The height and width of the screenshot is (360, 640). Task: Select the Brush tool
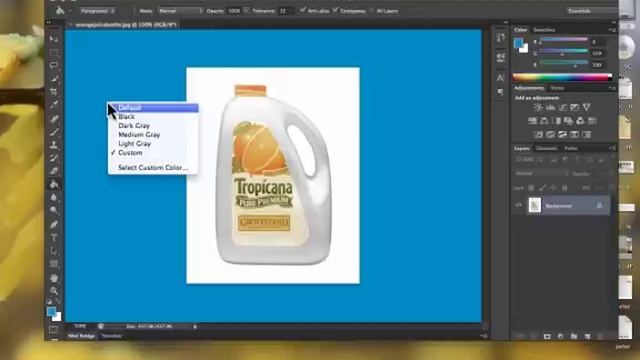[x=53, y=132]
